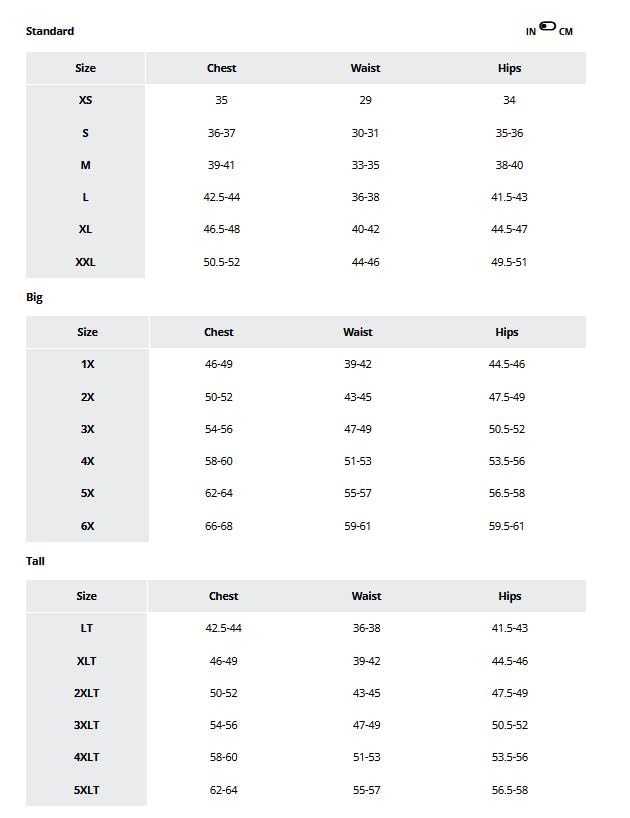630x818 pixels.
Task: Click Hips header in Tall table
Action: tap(509, 596)
